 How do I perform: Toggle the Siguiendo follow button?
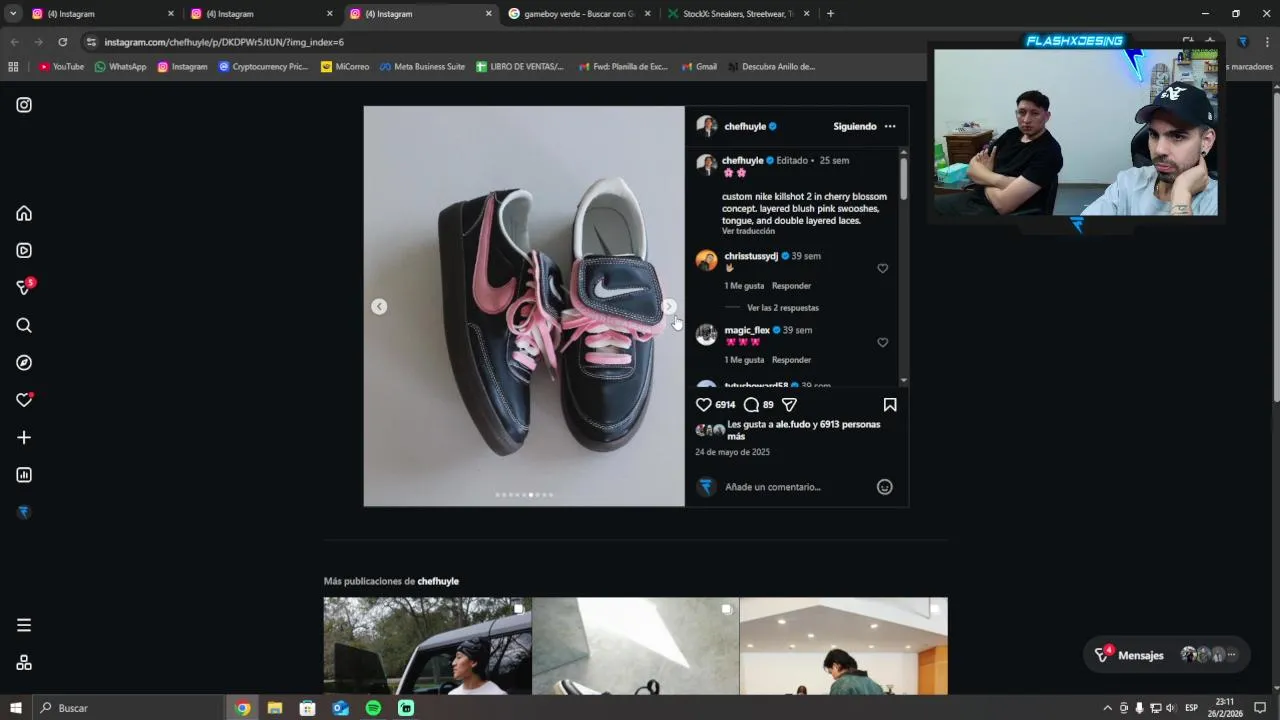855,127
